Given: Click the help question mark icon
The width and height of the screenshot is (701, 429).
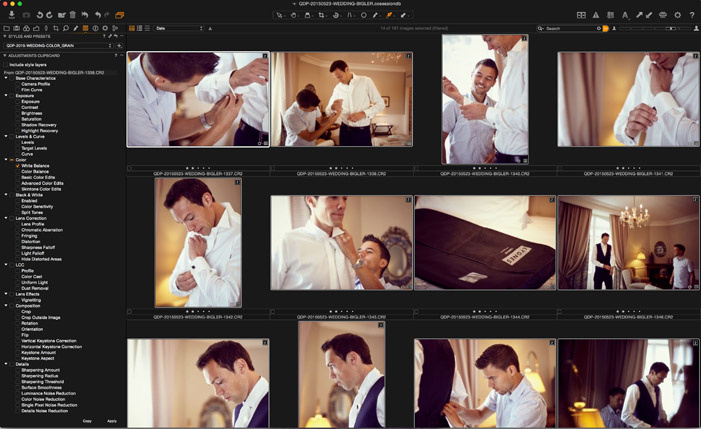Looking at the screenshot, I should 692,15.
